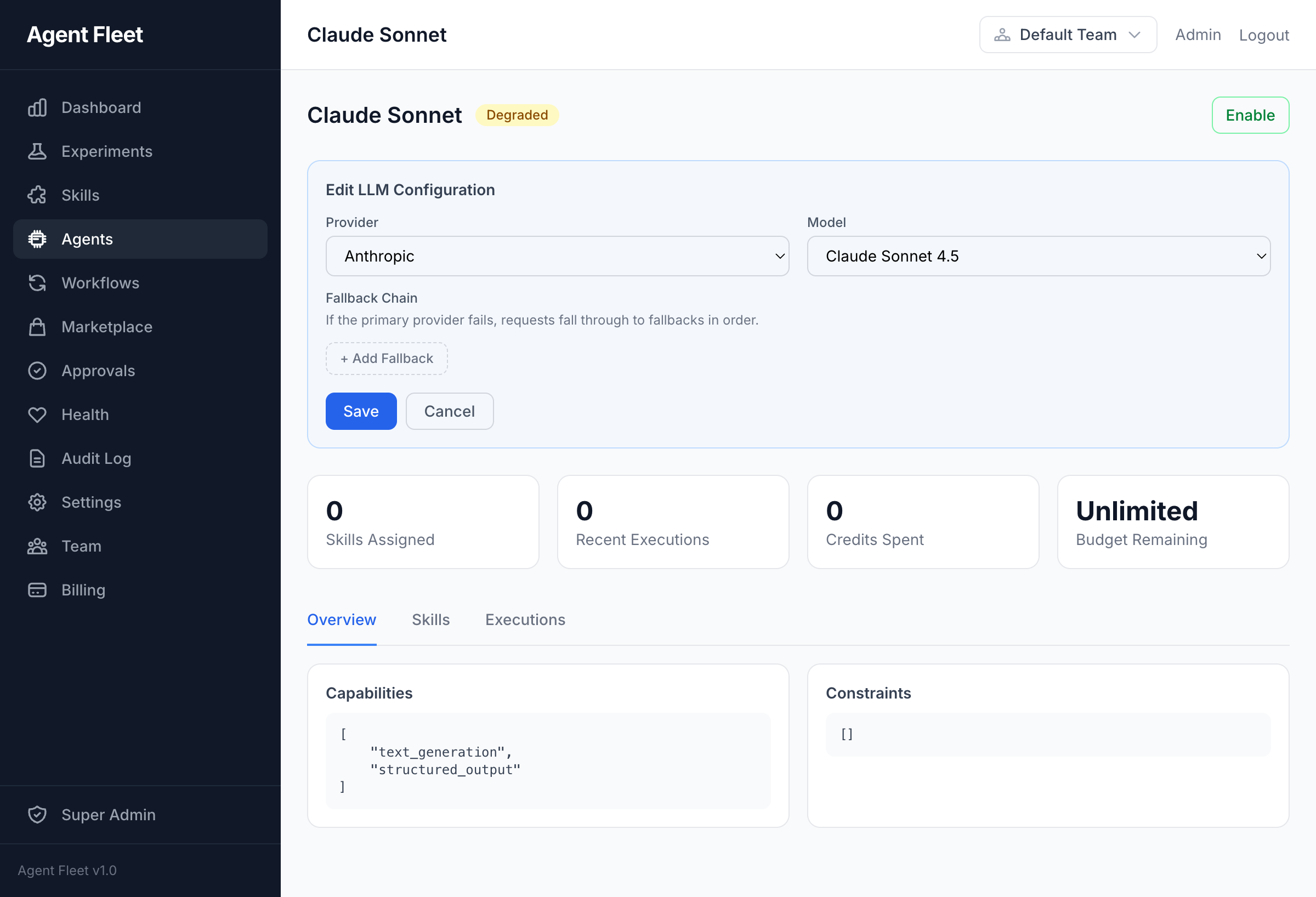Open the Audit Log document icon
The width and height of the screenshot is (1316, 897).
tap(37, 459)
